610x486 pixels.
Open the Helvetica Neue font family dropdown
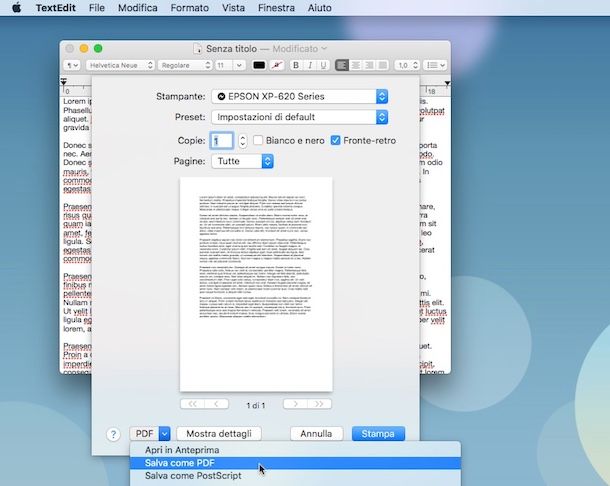click(x=121, y=65)
